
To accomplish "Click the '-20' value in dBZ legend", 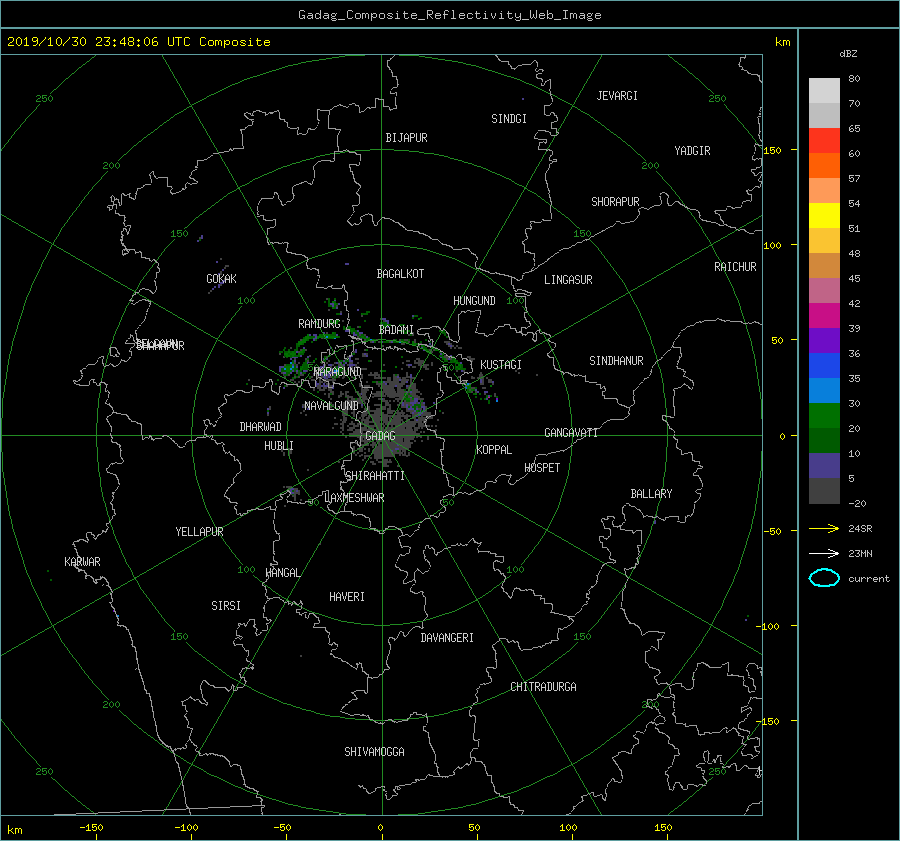I will pos(857,503).
